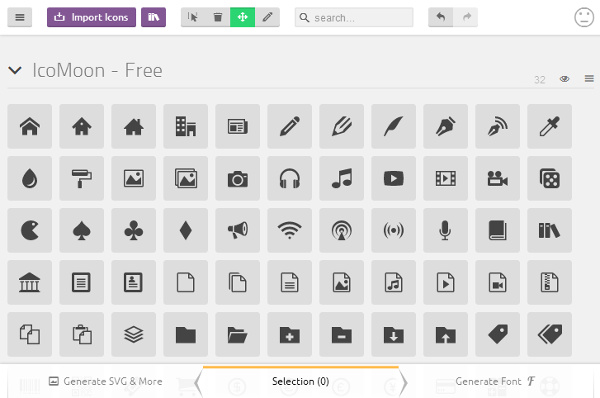This screenshot has width=600, height=398.
Task: Select the zip file icon
Action: coord(549,282)
